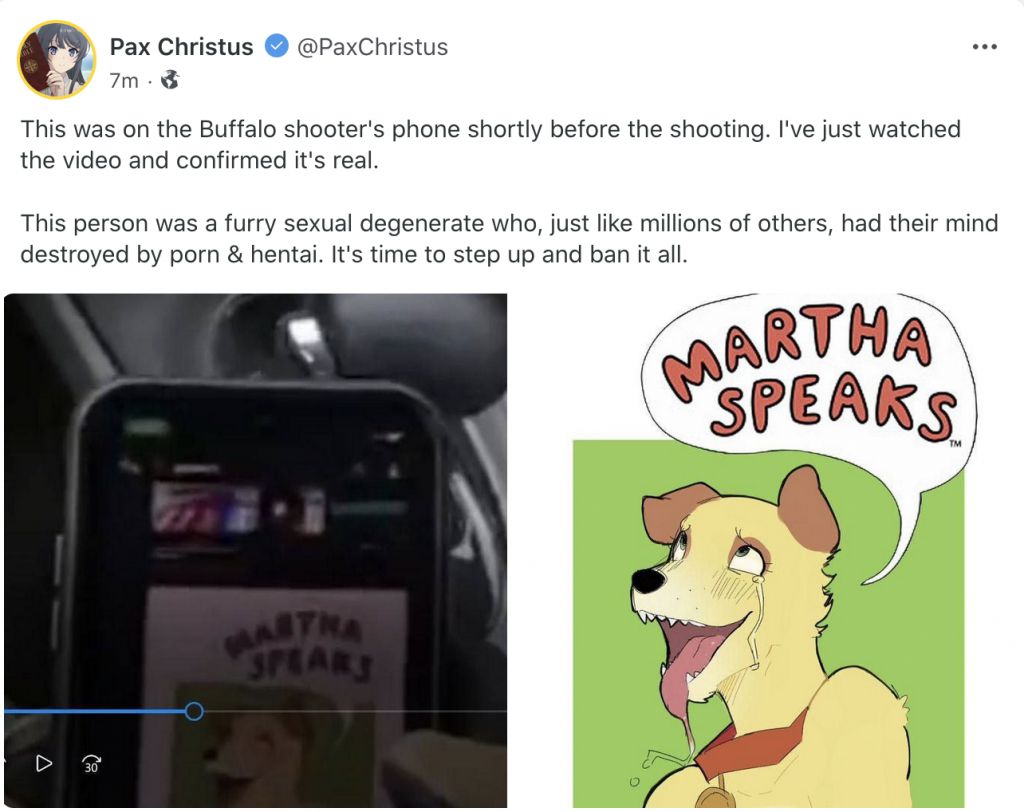Click the video progress slider handle
1024x812 pixels.
pos(193,711)
